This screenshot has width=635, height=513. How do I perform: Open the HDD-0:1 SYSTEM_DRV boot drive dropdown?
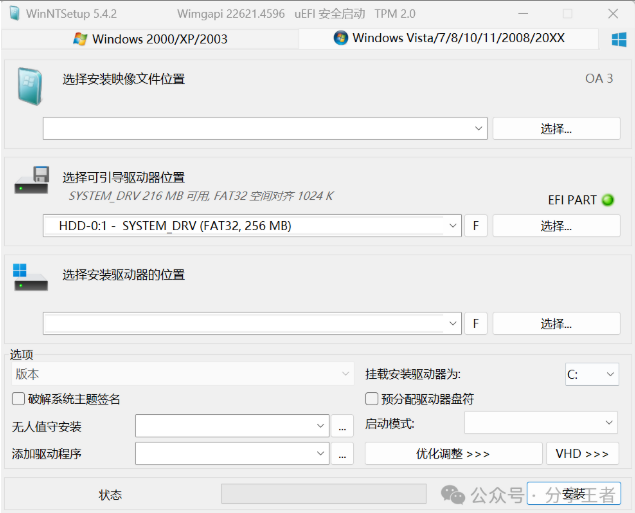[x=450, y=226]
